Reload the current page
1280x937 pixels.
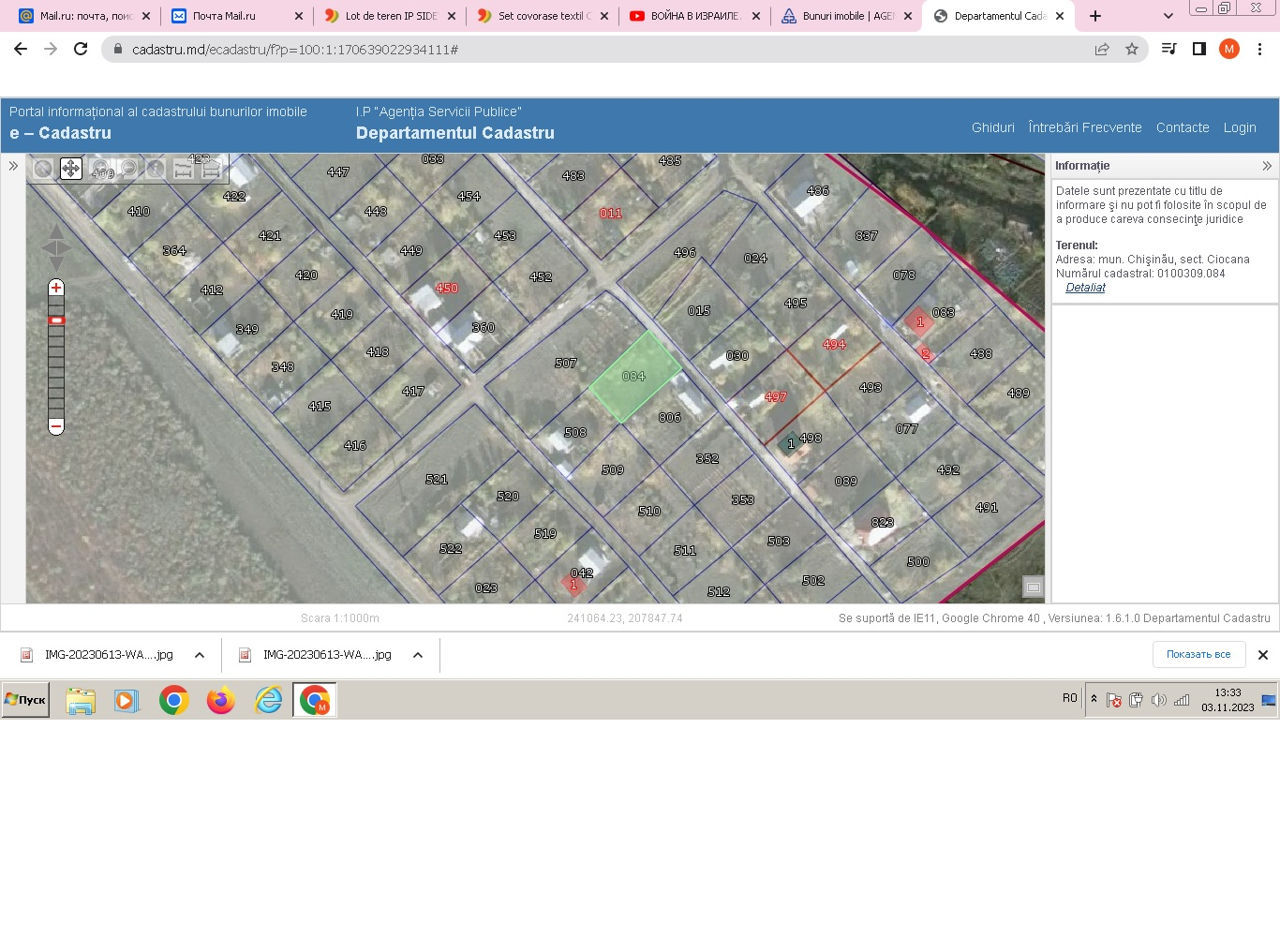pos(81,49)
